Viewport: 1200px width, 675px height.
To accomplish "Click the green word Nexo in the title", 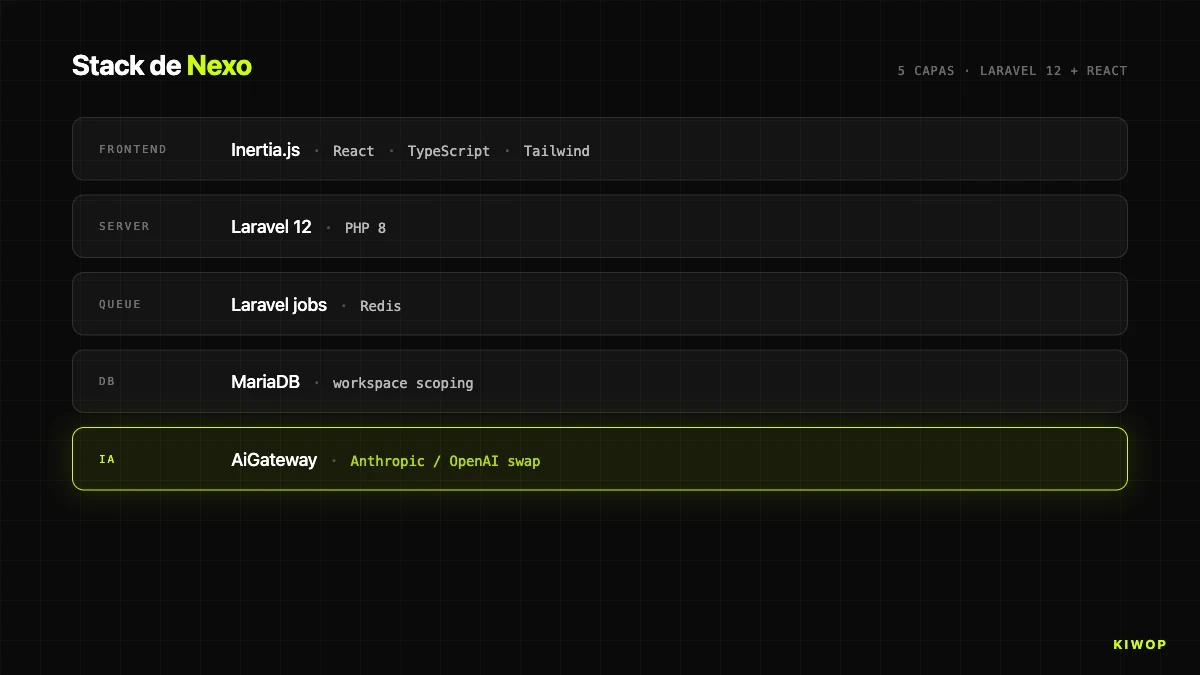I will tap(219, 66).
